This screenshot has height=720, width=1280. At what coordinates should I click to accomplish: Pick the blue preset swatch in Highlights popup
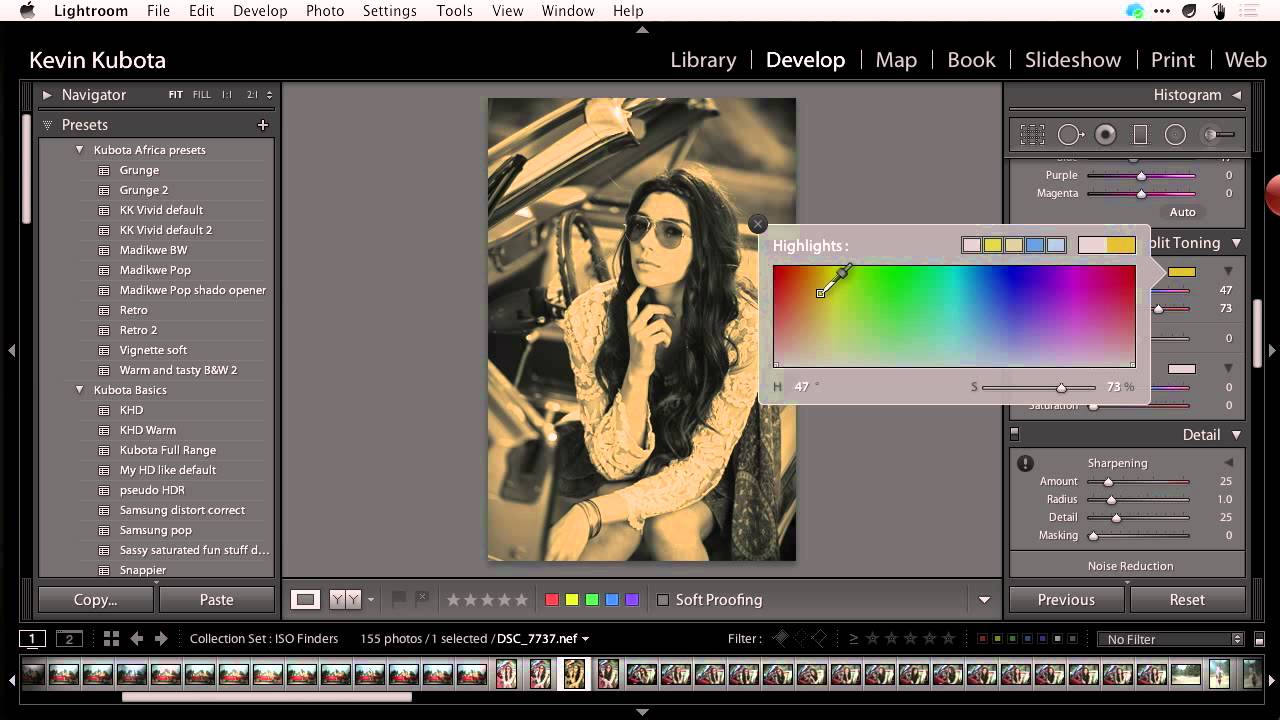(1035, 245)
